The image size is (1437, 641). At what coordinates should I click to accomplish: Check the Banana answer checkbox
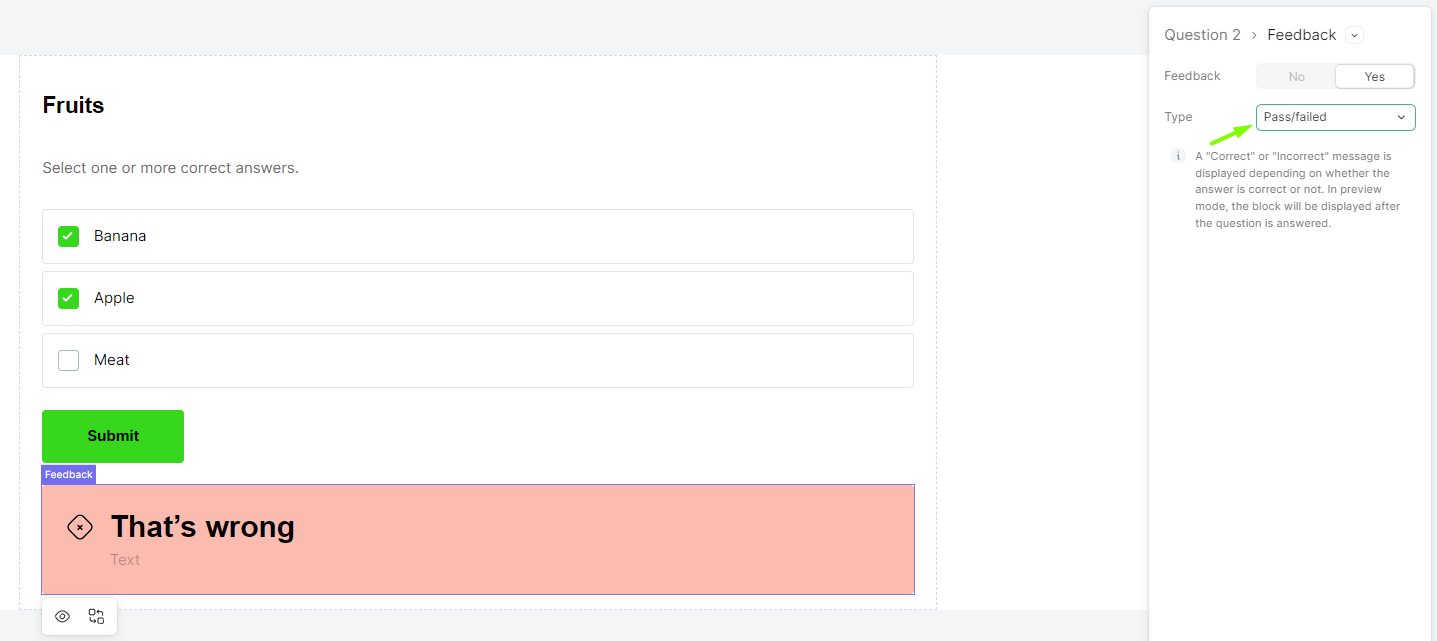(x=68, y=236)
